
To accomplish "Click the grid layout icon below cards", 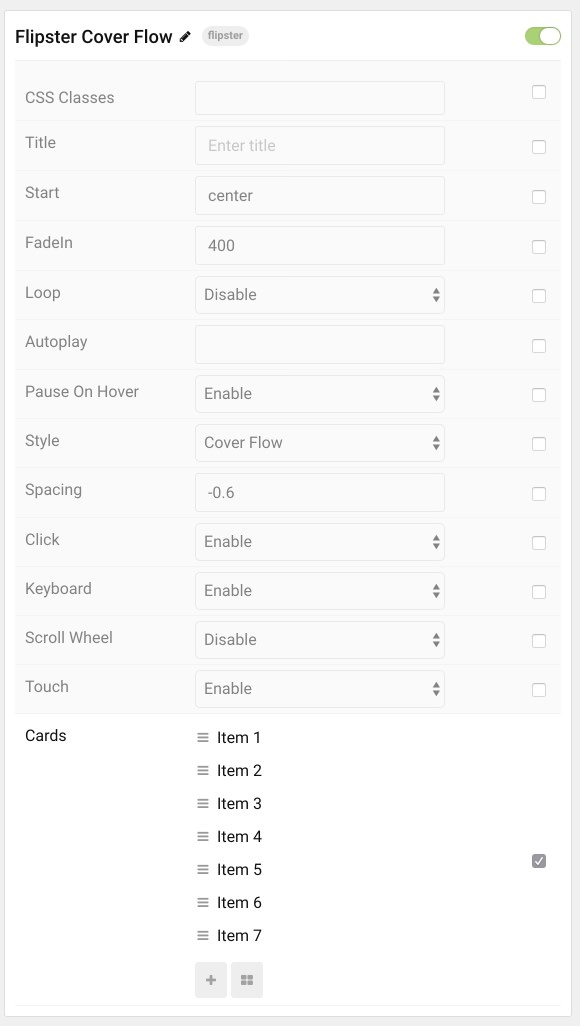I will [x=247, y=980].
